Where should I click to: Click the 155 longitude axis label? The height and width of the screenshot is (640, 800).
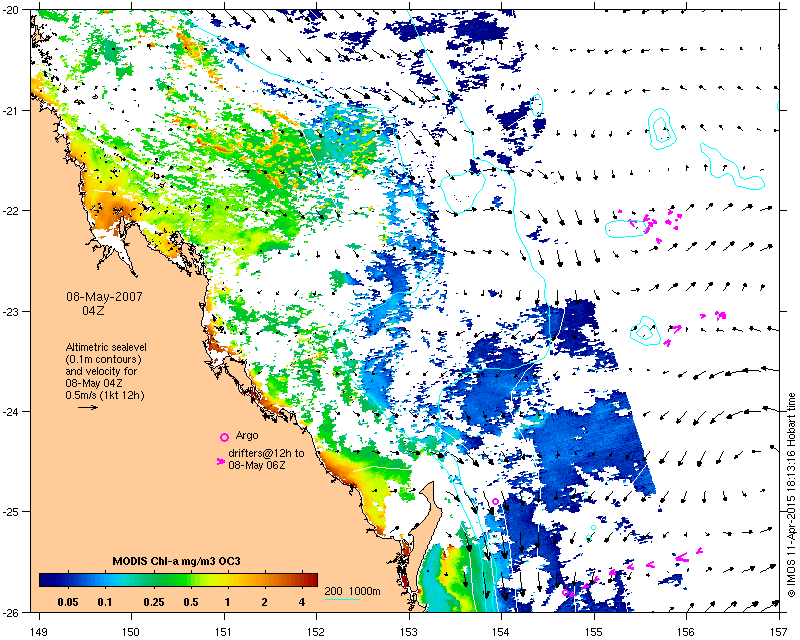click(594, 632)
